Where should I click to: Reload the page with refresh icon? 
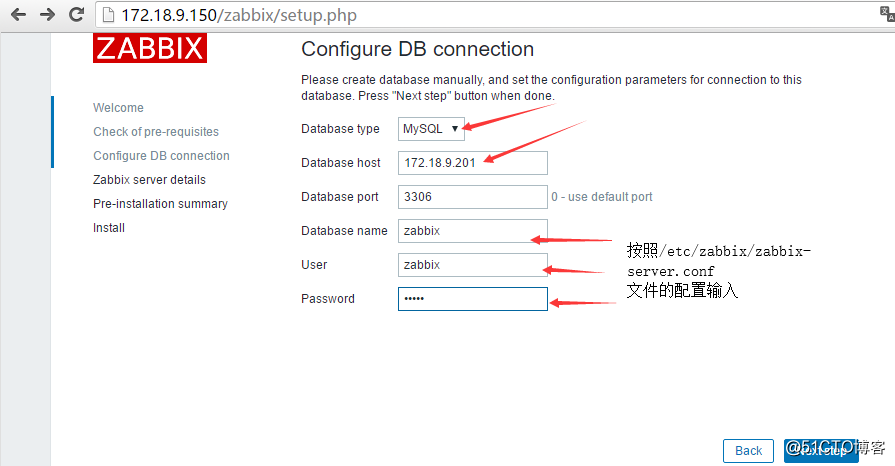coord(76,14)
